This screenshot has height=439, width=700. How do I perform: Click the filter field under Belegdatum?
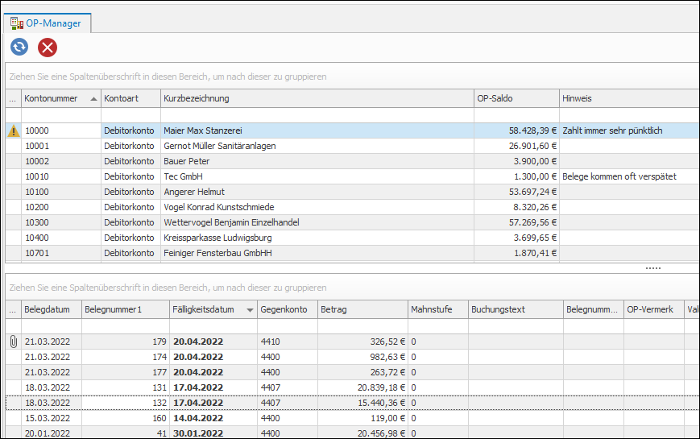tap(51, 326)
